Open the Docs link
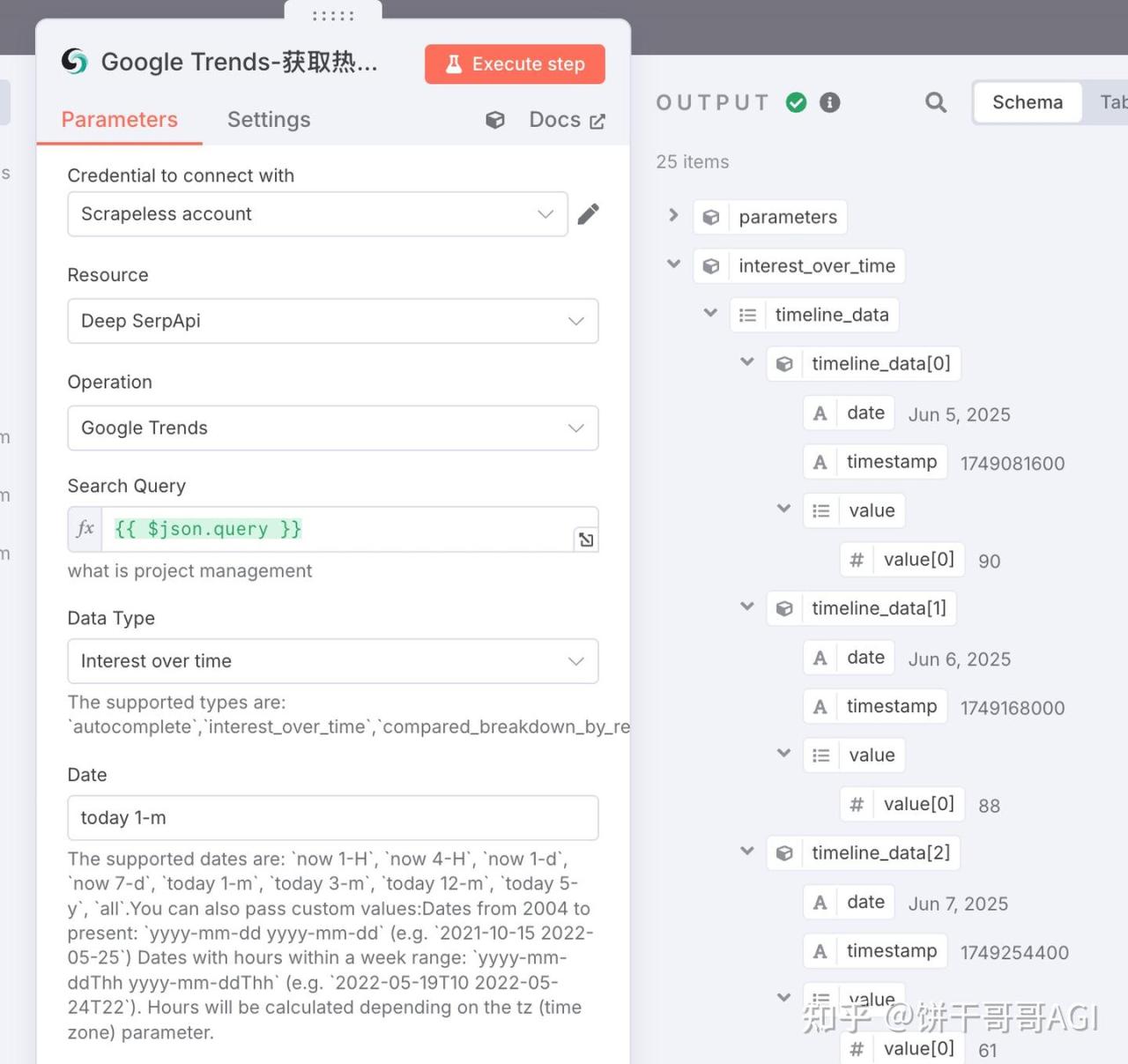This screenshot has height=1064, width=1128. point(567,120)
